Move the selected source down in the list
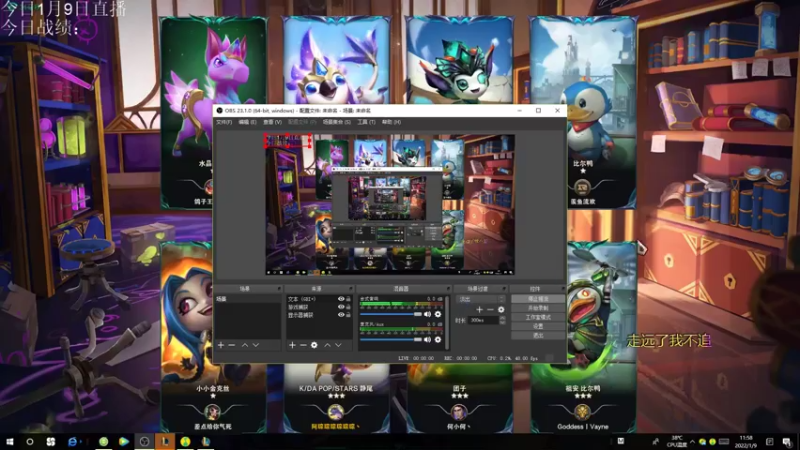This screenshot has height=450, width=800. 338,345
